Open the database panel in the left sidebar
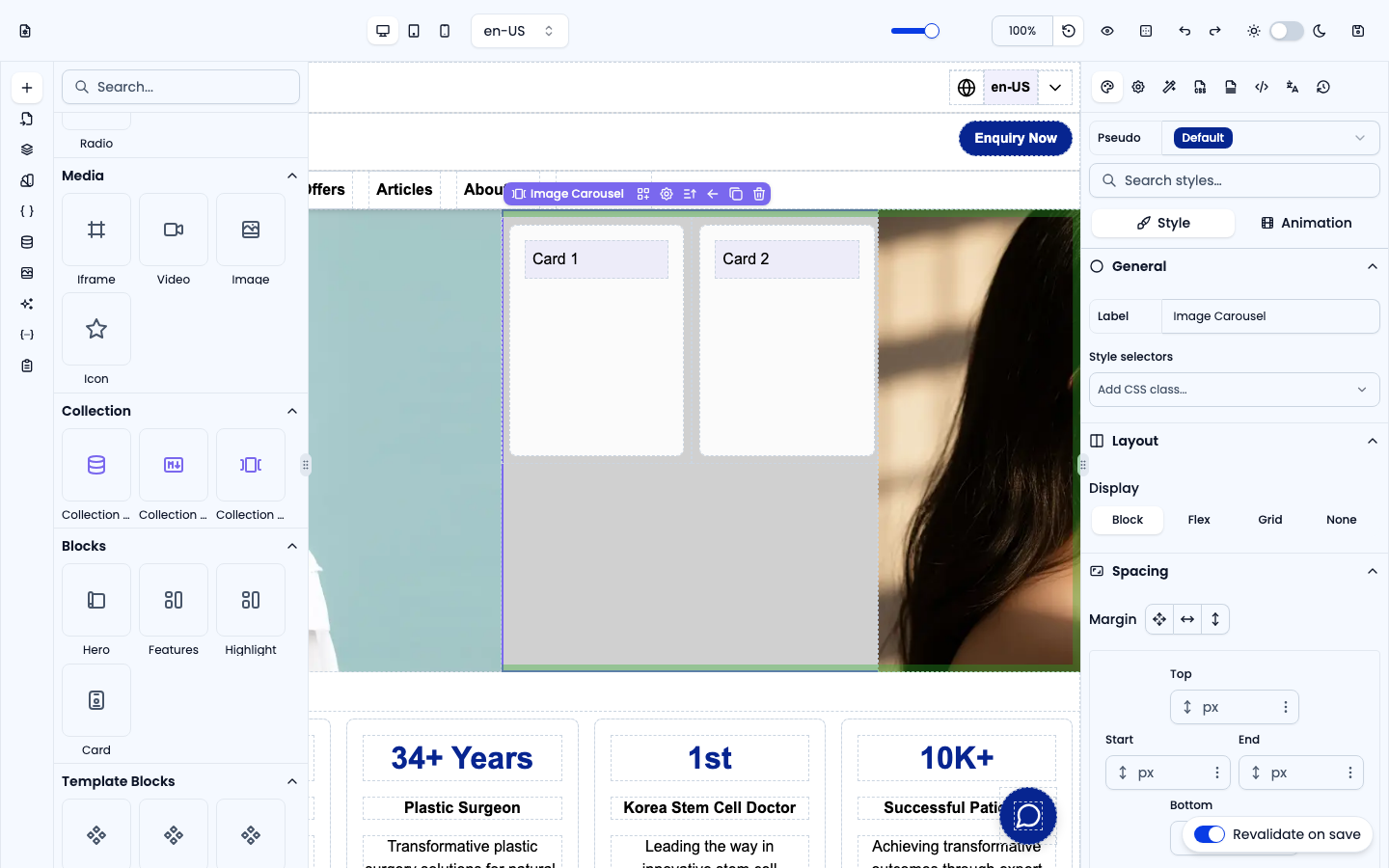Screen dimensions: 1389x868 27,242
